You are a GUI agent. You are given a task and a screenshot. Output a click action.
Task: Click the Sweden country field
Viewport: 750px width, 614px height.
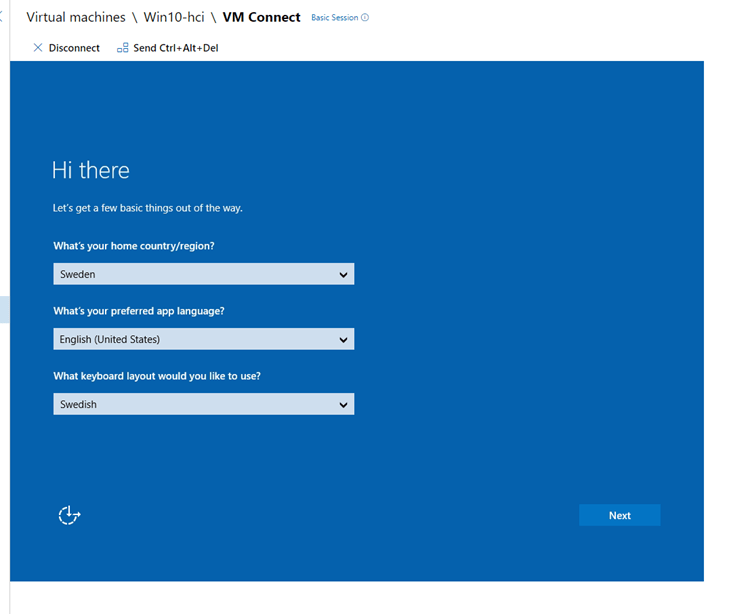click(190, 274)
